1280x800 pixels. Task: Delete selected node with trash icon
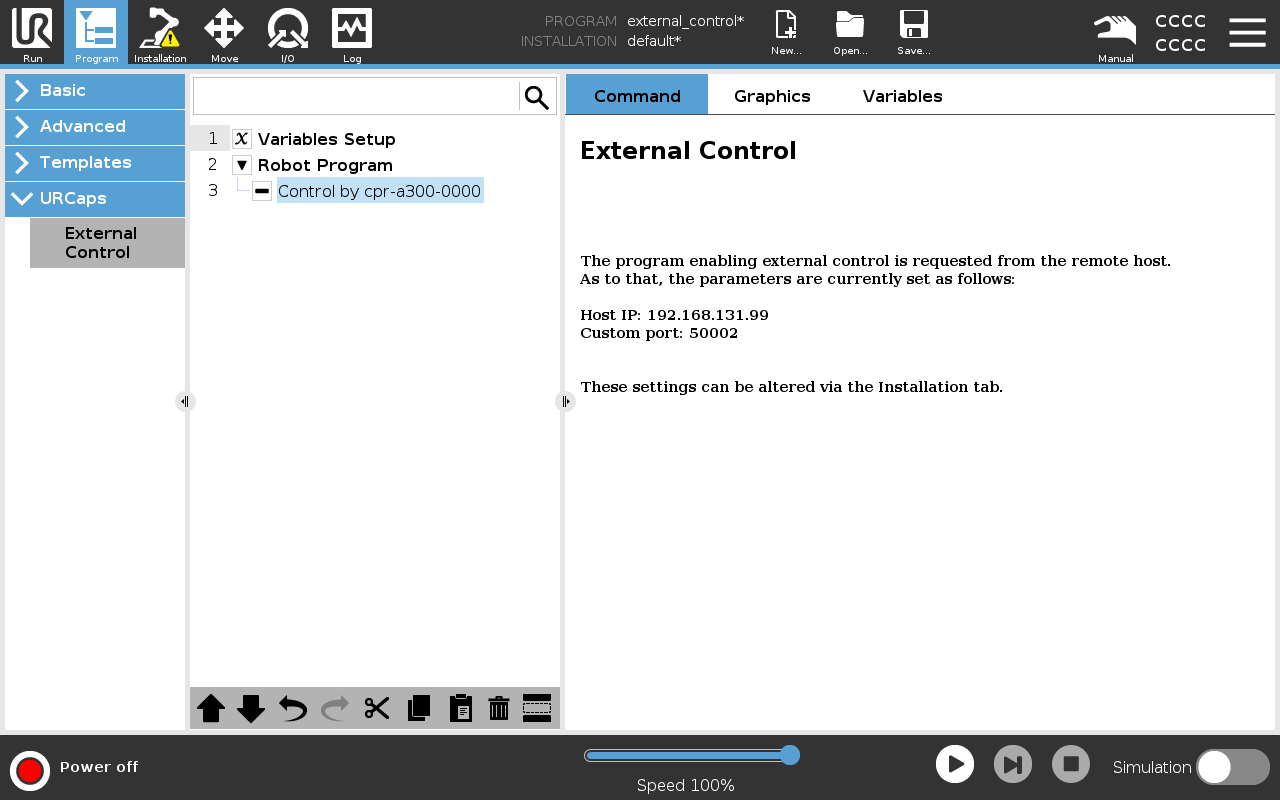(x=499, y=708)
